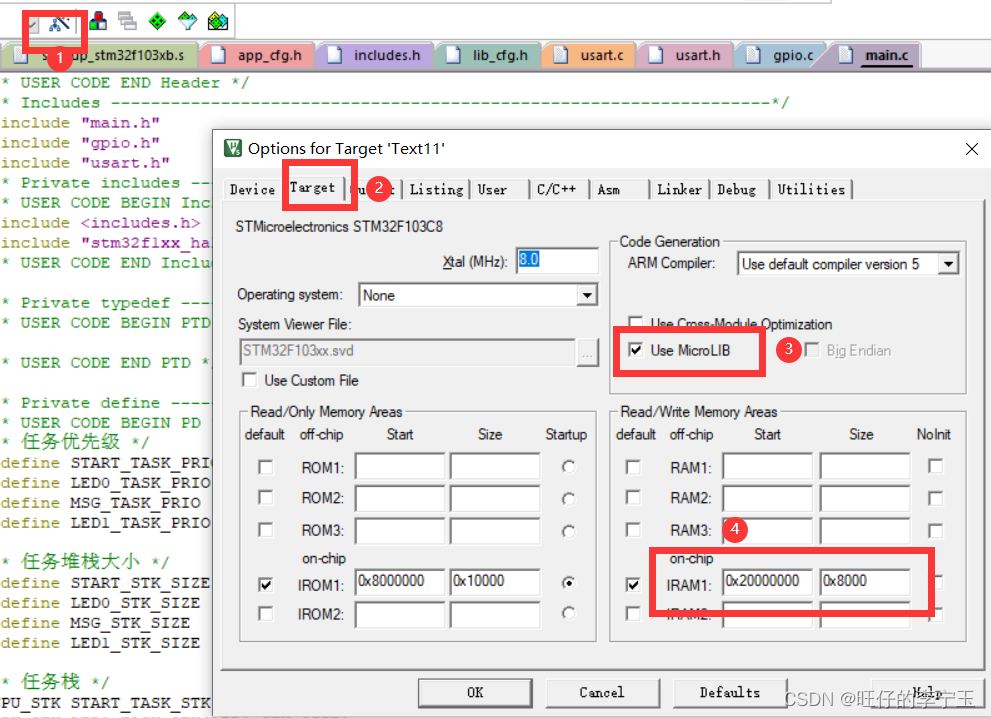Image resolution: width=991 pixels, height=718 pixels.
Task: Open the Operating system dropdown
Action: click(x=587, y=295)
